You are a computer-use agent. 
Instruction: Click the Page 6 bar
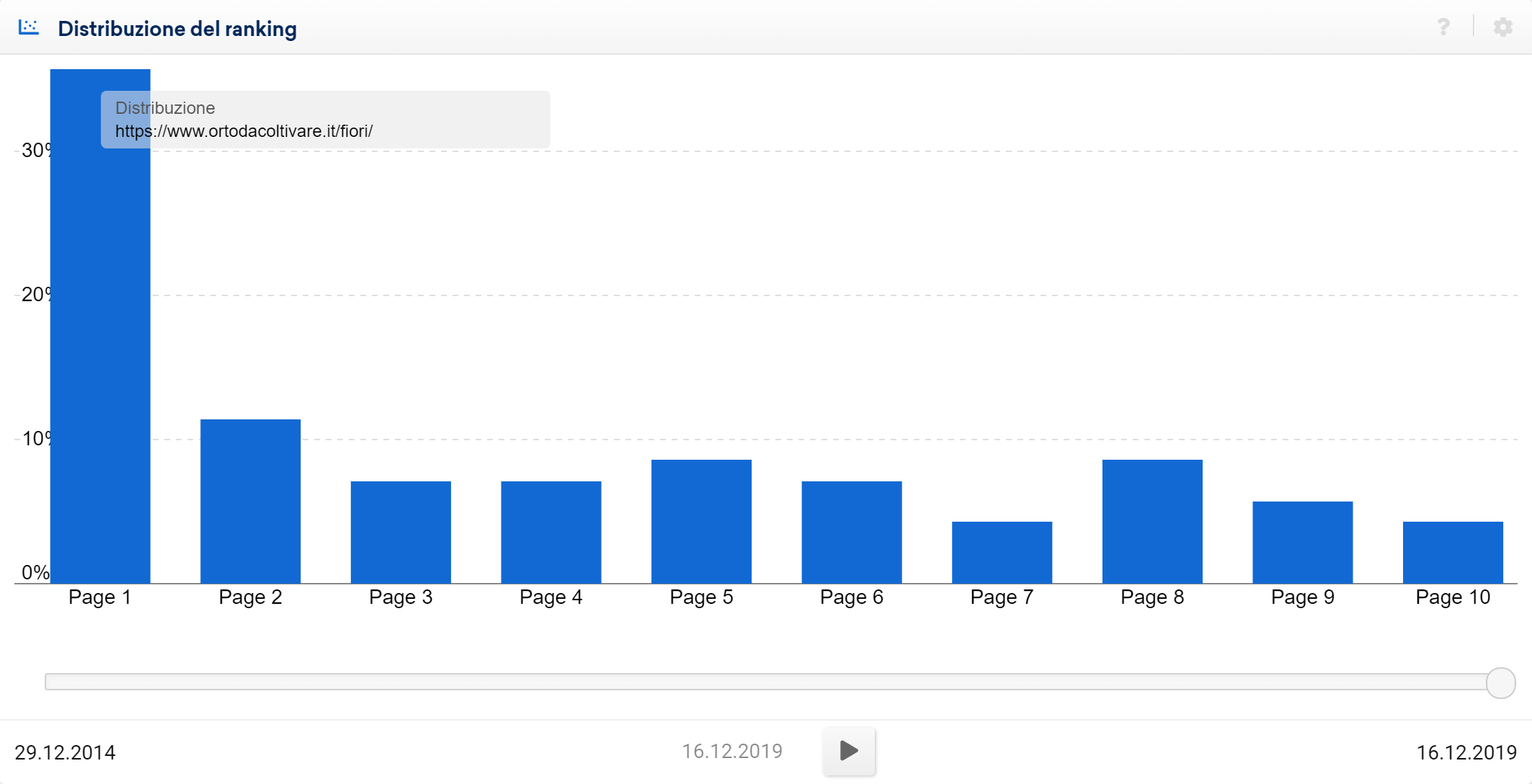click(x=851, y=532)
